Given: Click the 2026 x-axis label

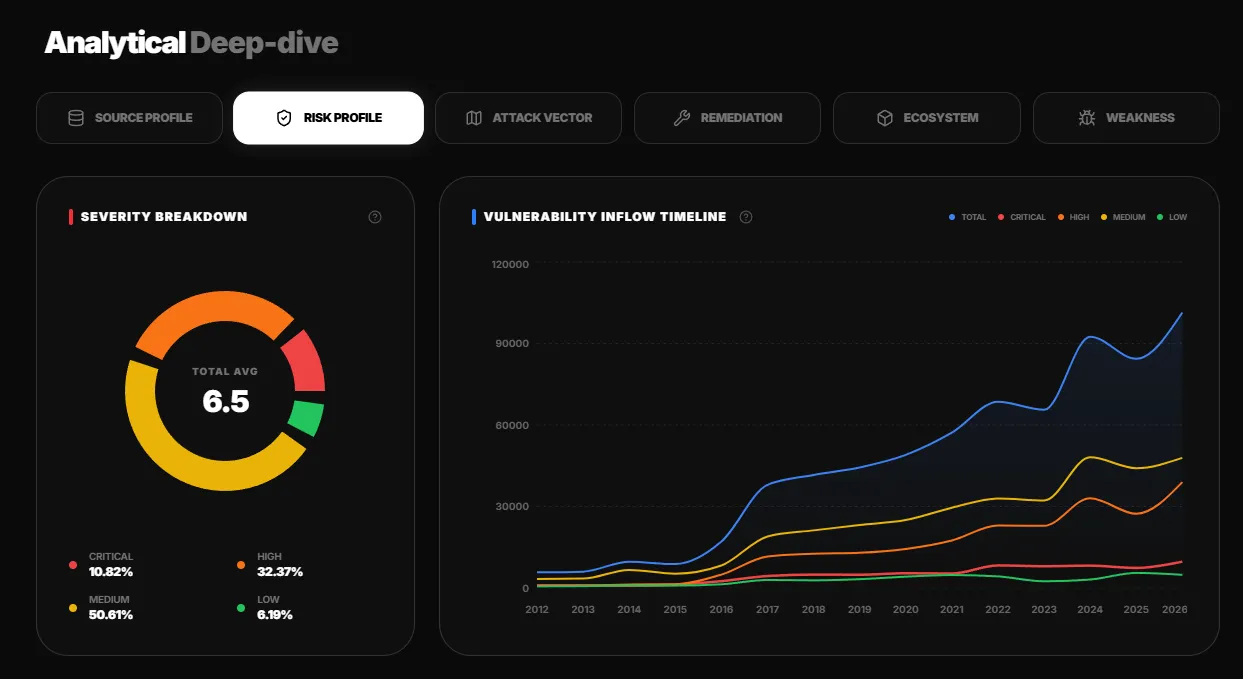Looking at the screenshot, I should 1175,609.
